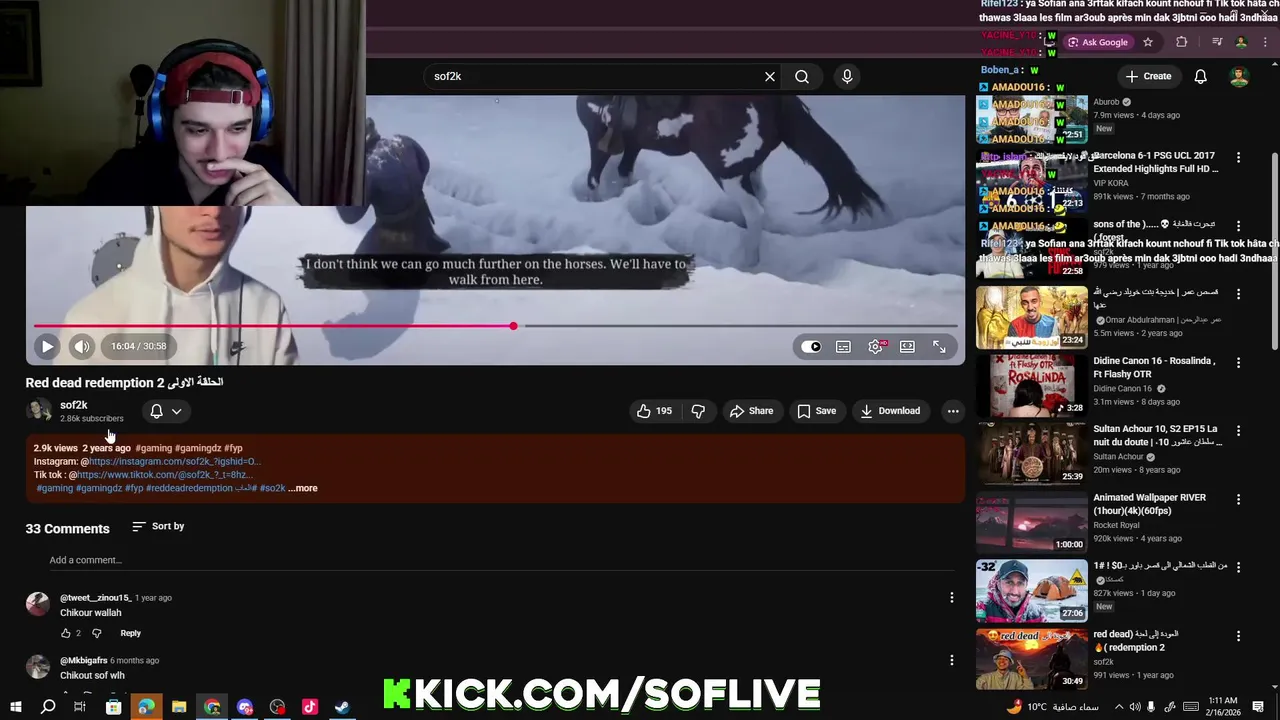
Task: Open Sort by comments dropdown
Action: click(x=158, y=526)
